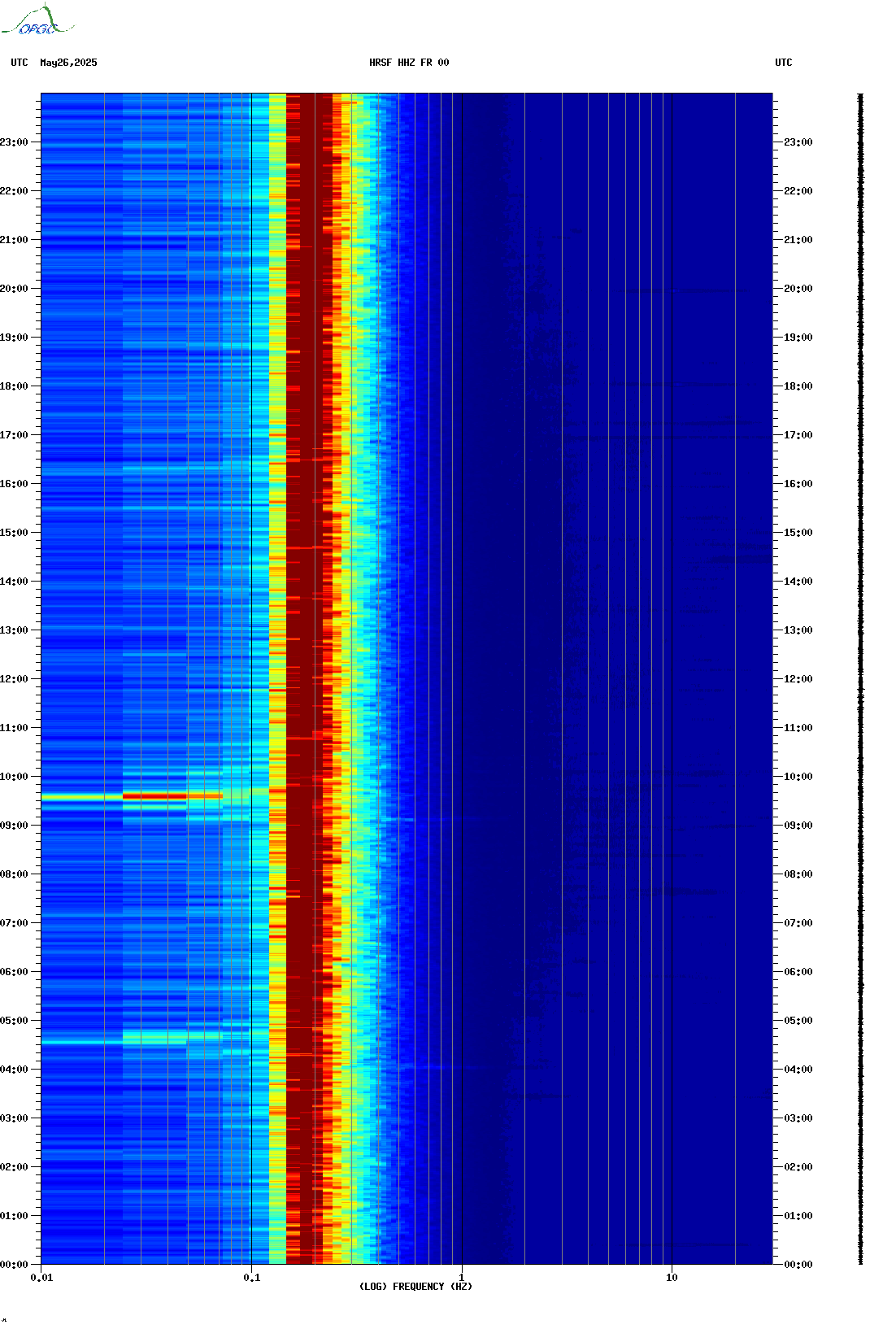The width and height of the screenshot is (896, 1329).
Task: Select the 0.1 frequency axis label
Action: [252, 1278]
